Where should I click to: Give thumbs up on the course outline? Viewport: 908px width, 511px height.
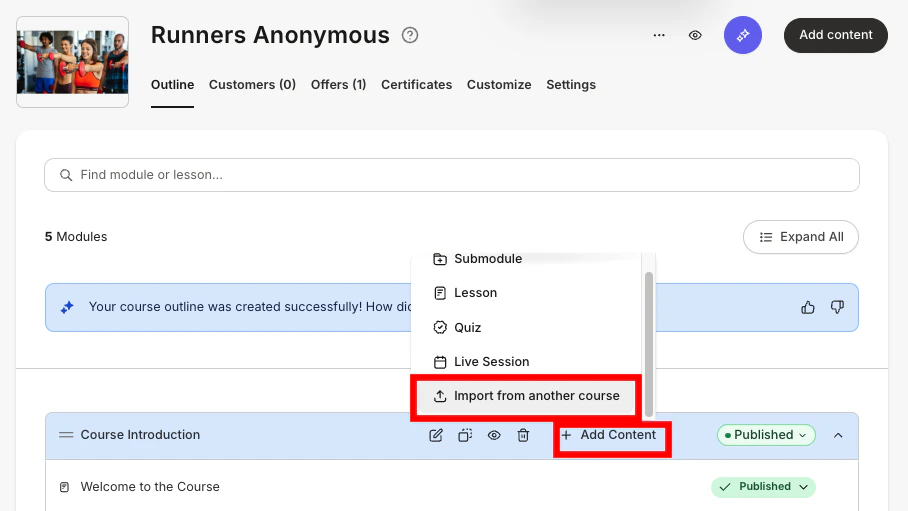click(808, 307)
